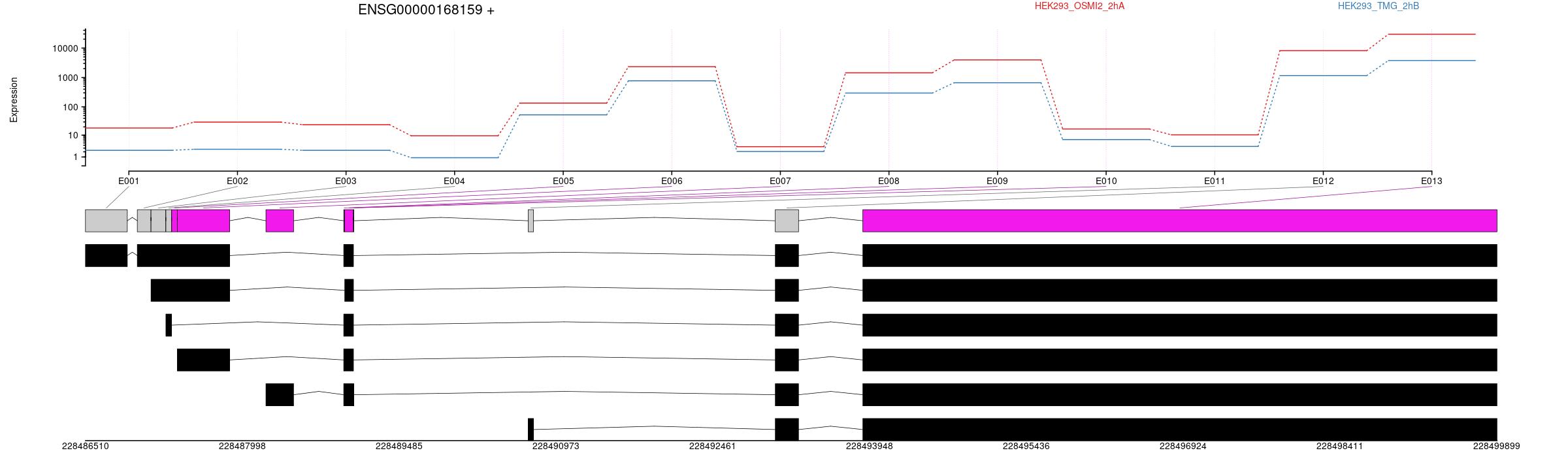Select the E013 exon axis label

click(1431, 181)
